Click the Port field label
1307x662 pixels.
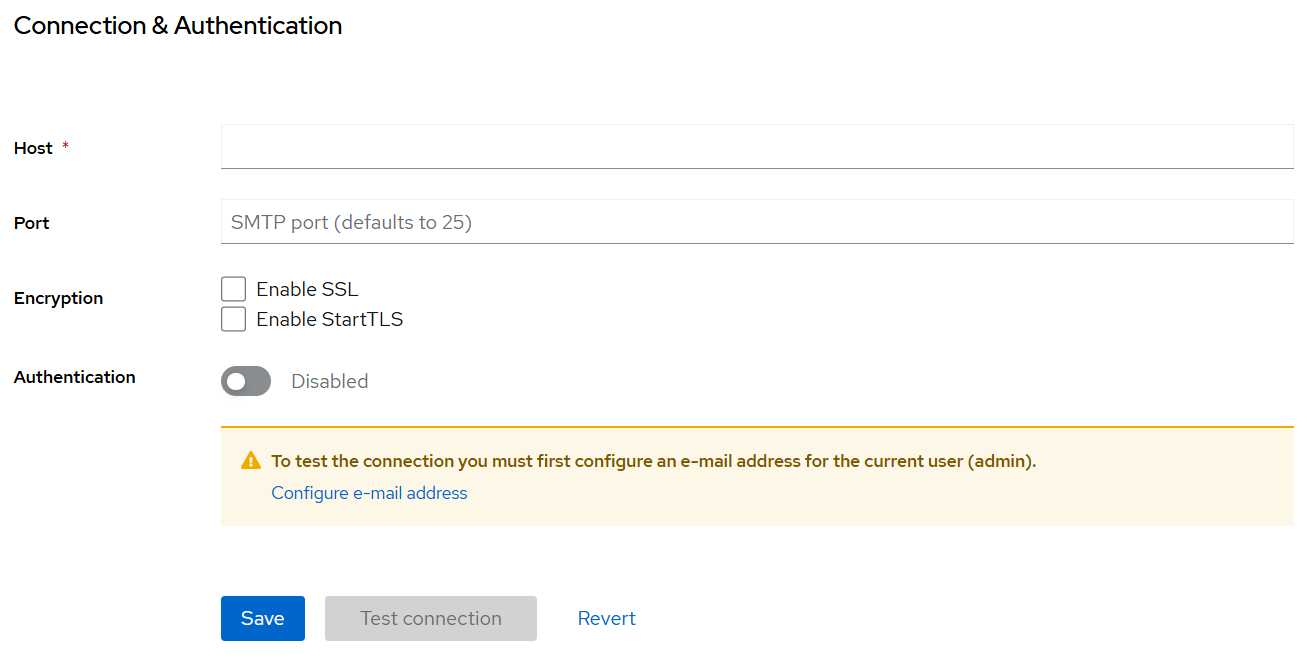click(x=32, y=223)
